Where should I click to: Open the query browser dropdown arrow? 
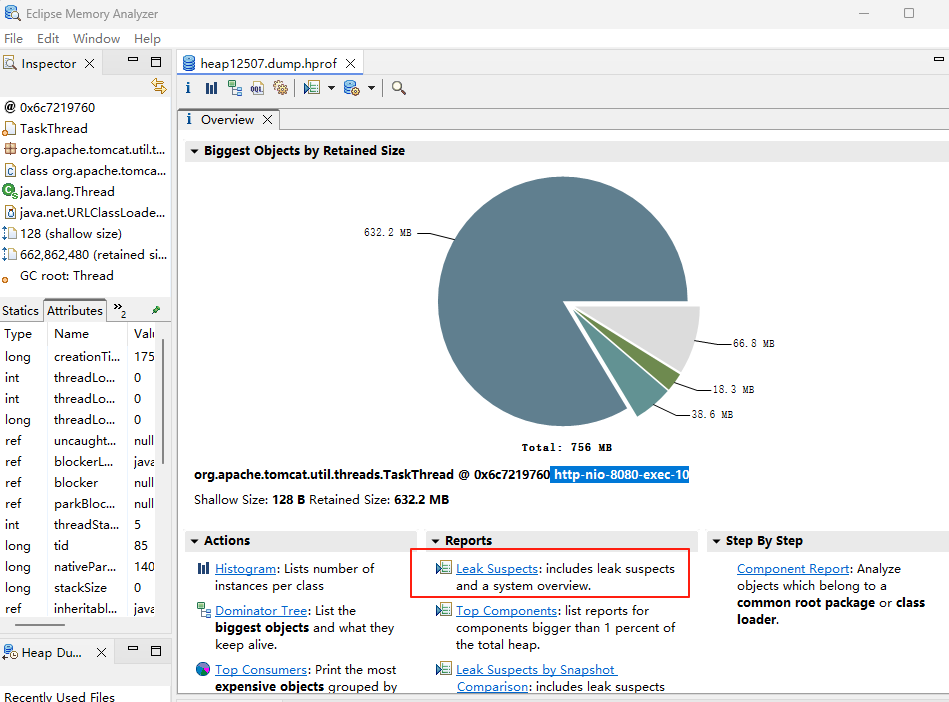[x=331, y=87]
